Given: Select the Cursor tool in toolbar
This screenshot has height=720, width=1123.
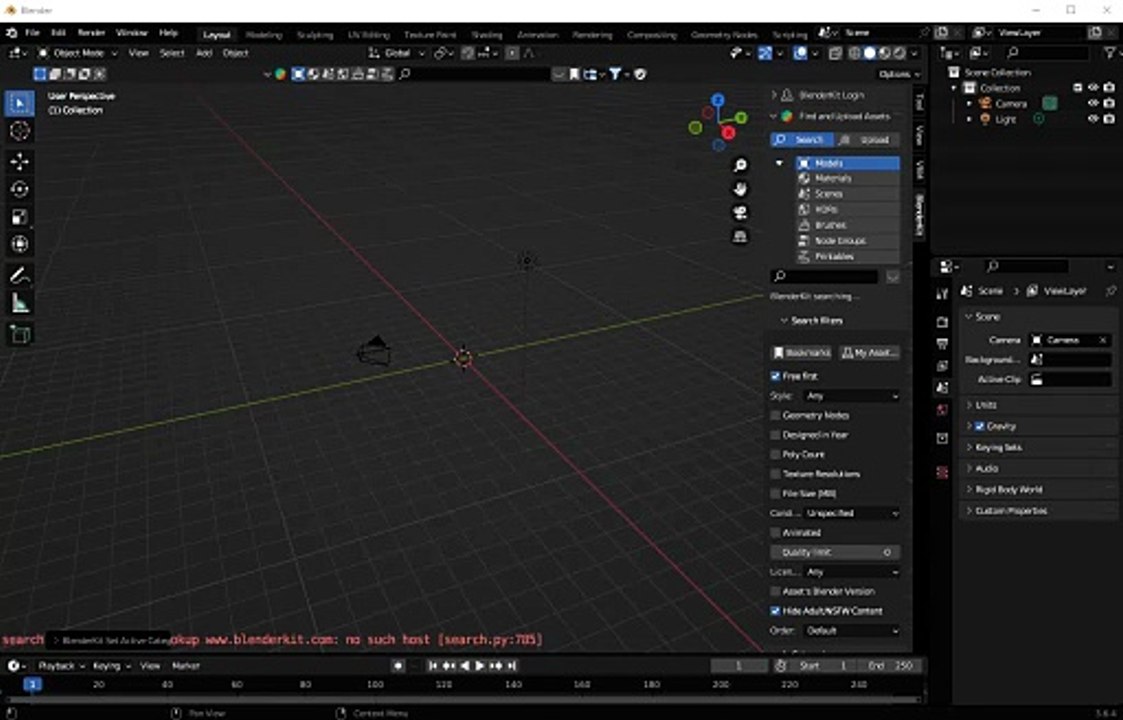Looking at the screenshot, I should 19,130.
